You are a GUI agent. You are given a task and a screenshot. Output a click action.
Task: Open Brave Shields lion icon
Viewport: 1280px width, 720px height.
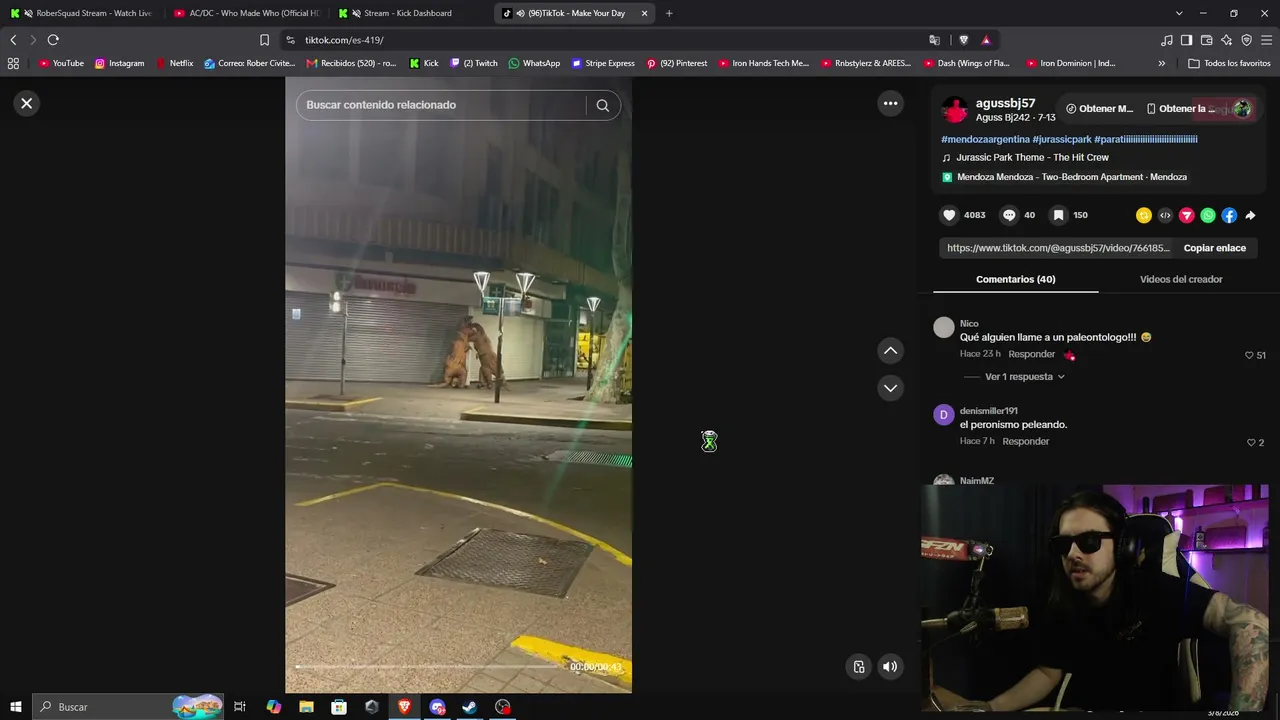[963, 40]
